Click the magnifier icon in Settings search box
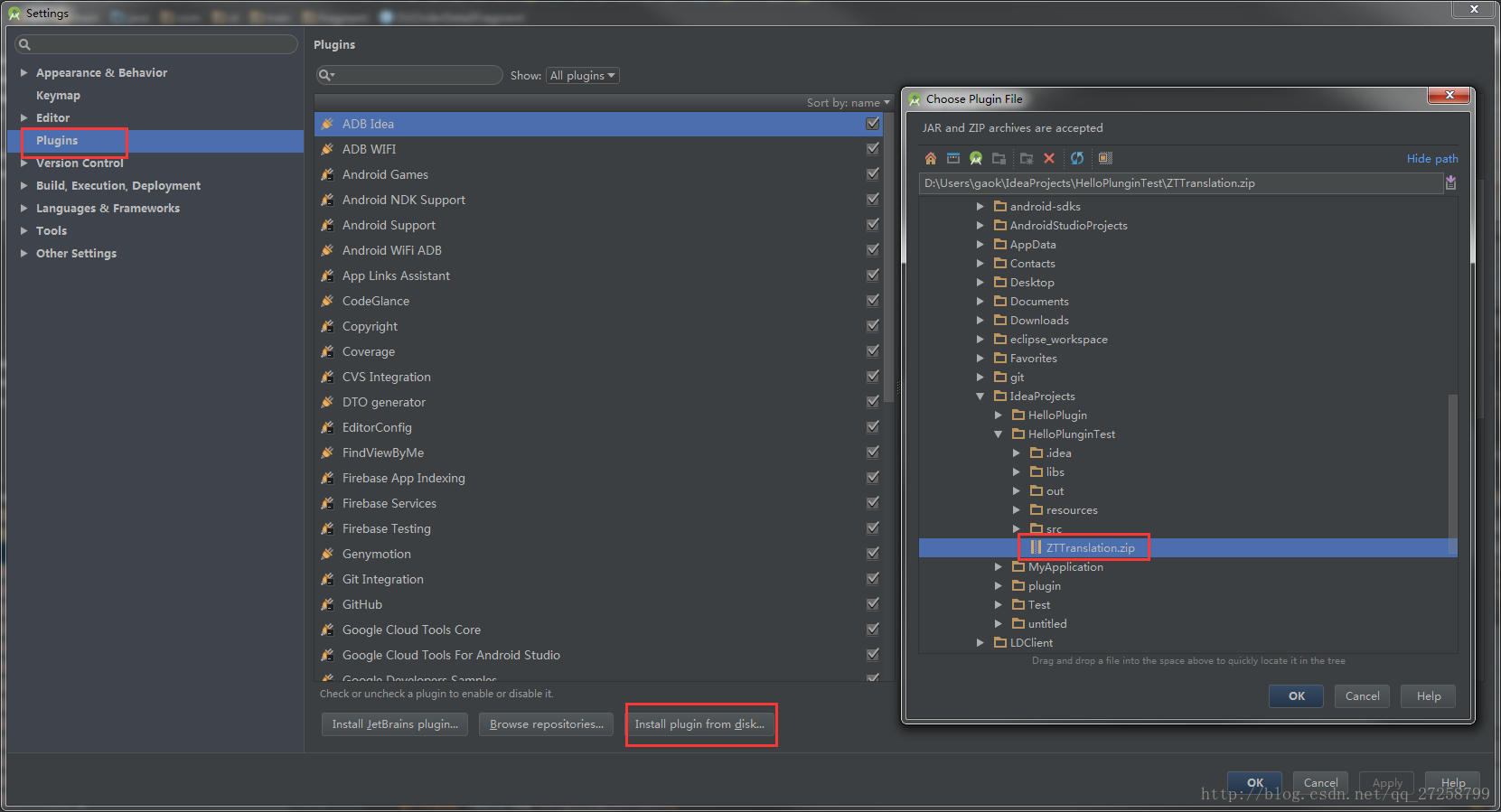Screen dimensions: 1501x812 pyautogui.click(x=24, y=44)
